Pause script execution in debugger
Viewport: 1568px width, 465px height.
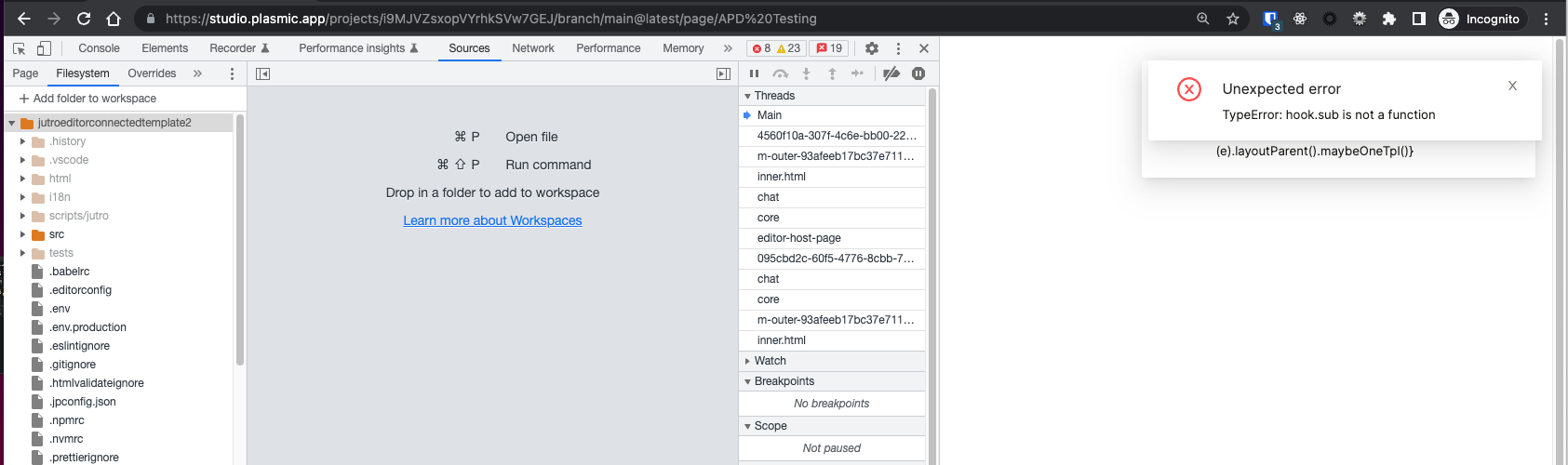pyautogui.click(x=754, y=73)
